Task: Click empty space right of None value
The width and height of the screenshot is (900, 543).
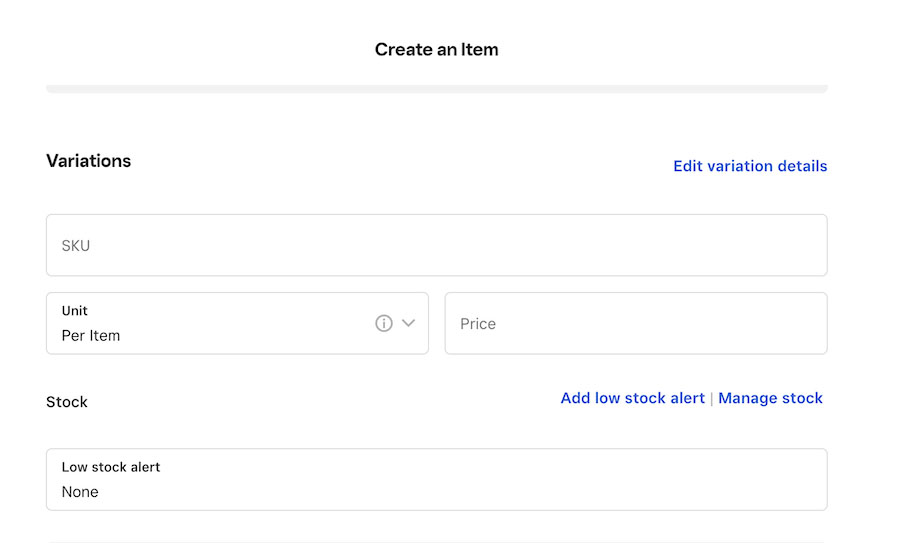Action: pos(459,492)
